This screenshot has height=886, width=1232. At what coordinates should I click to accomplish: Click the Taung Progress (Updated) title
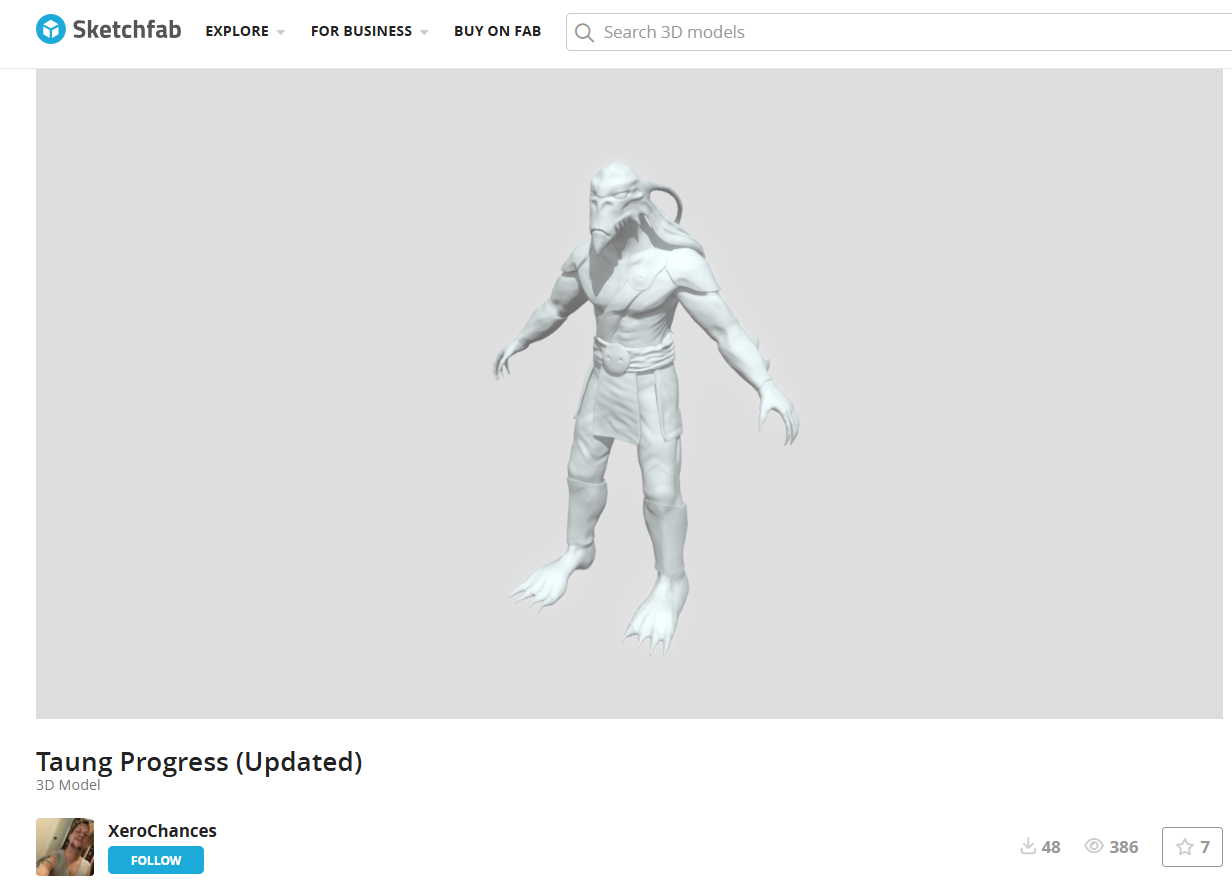[199, 762]
